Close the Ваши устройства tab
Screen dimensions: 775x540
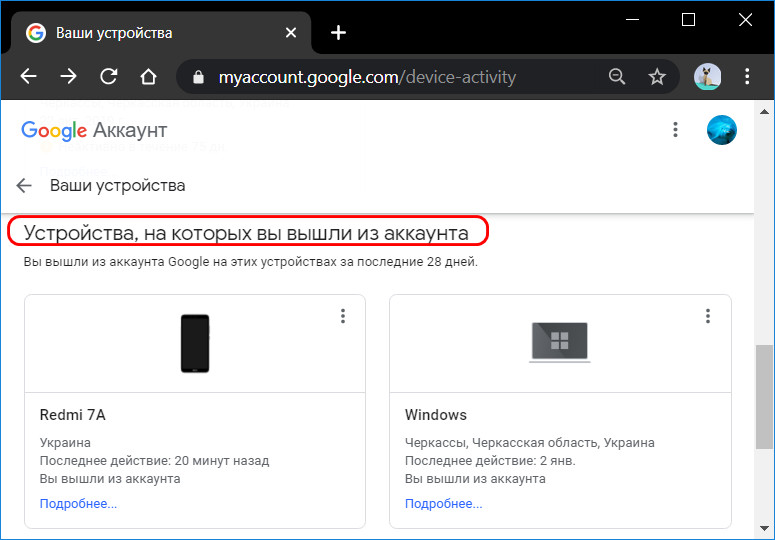pos(291,33)
